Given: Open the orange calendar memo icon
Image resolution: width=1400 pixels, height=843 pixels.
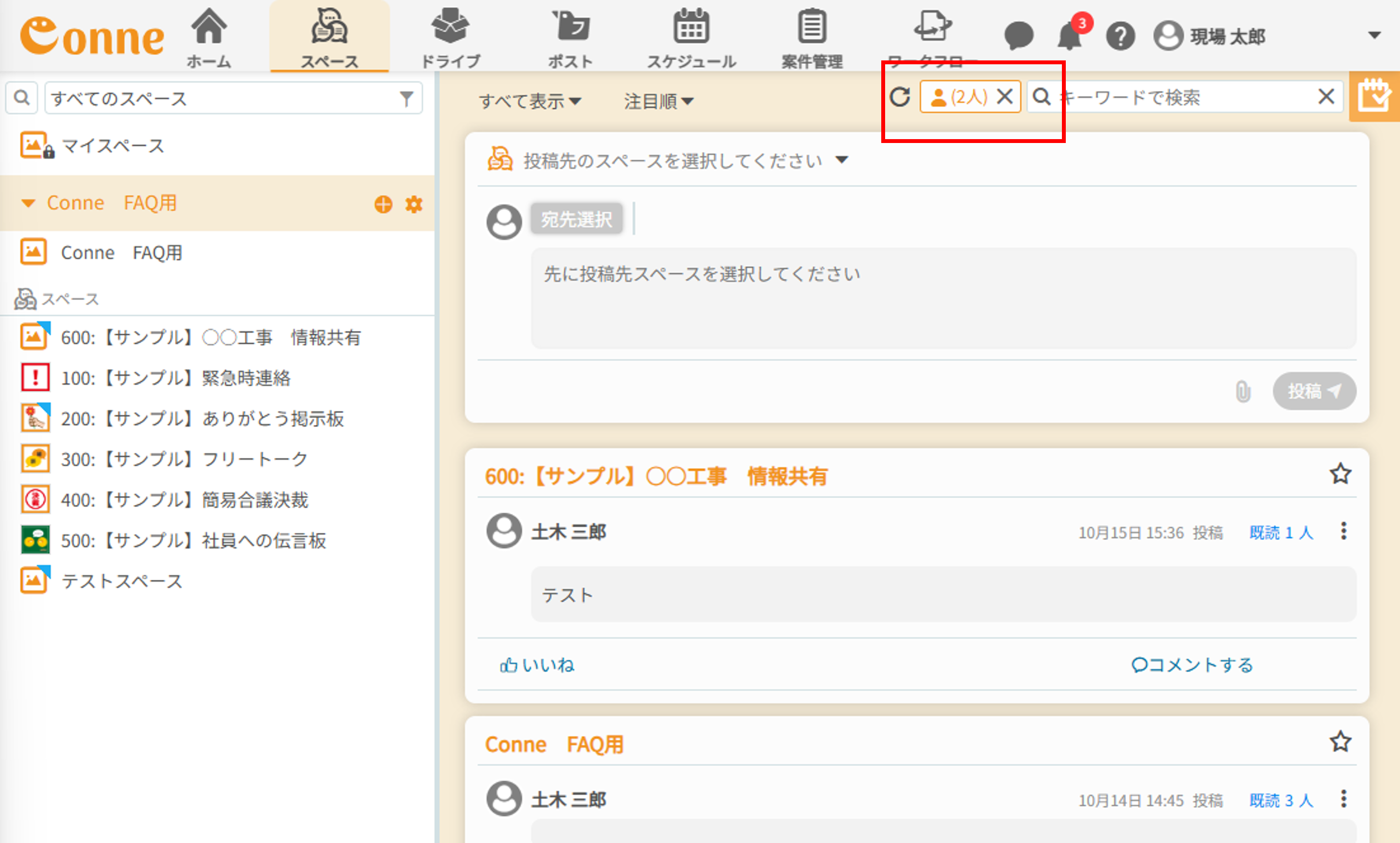Looking at the screenshot, I should click(1373, 96).
